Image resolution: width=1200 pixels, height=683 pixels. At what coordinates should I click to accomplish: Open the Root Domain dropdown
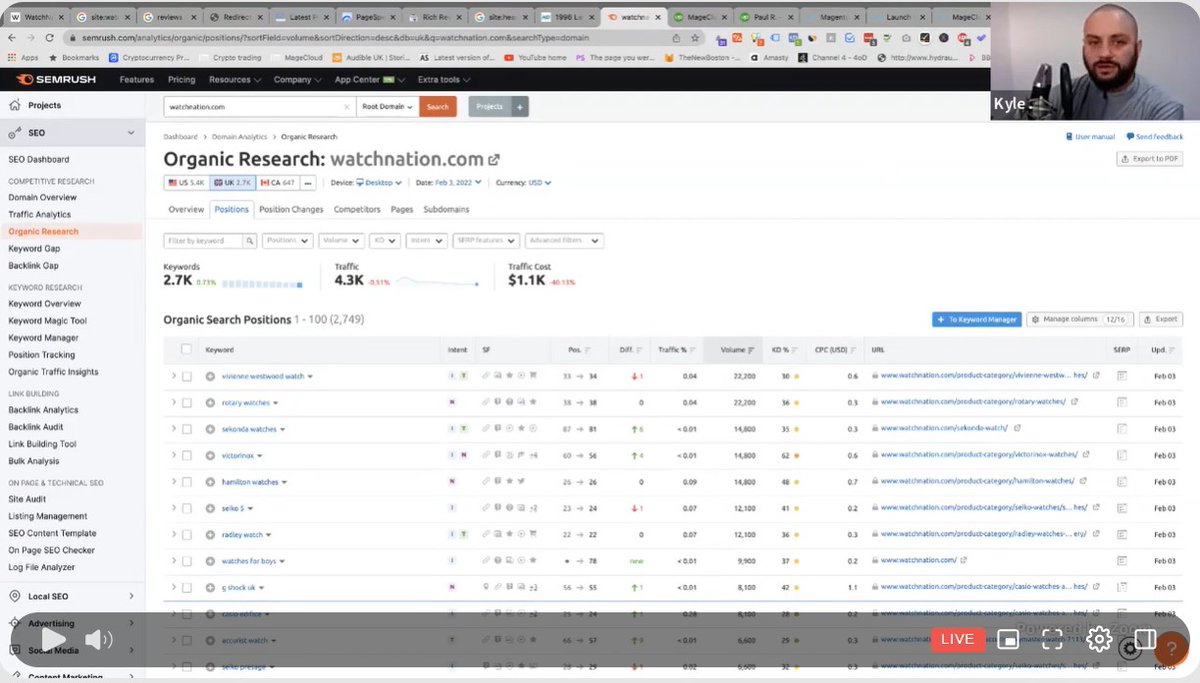click(387, 107)
